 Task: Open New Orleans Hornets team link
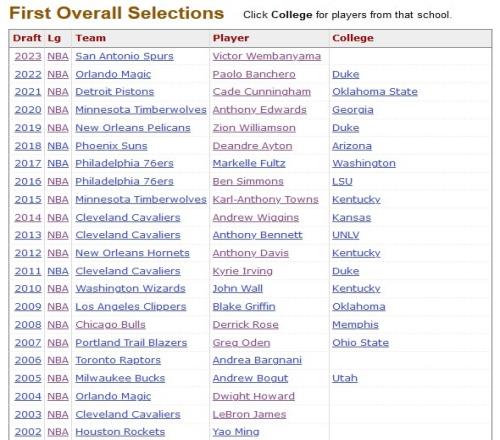pyautogui.click(x=132, y=253)
